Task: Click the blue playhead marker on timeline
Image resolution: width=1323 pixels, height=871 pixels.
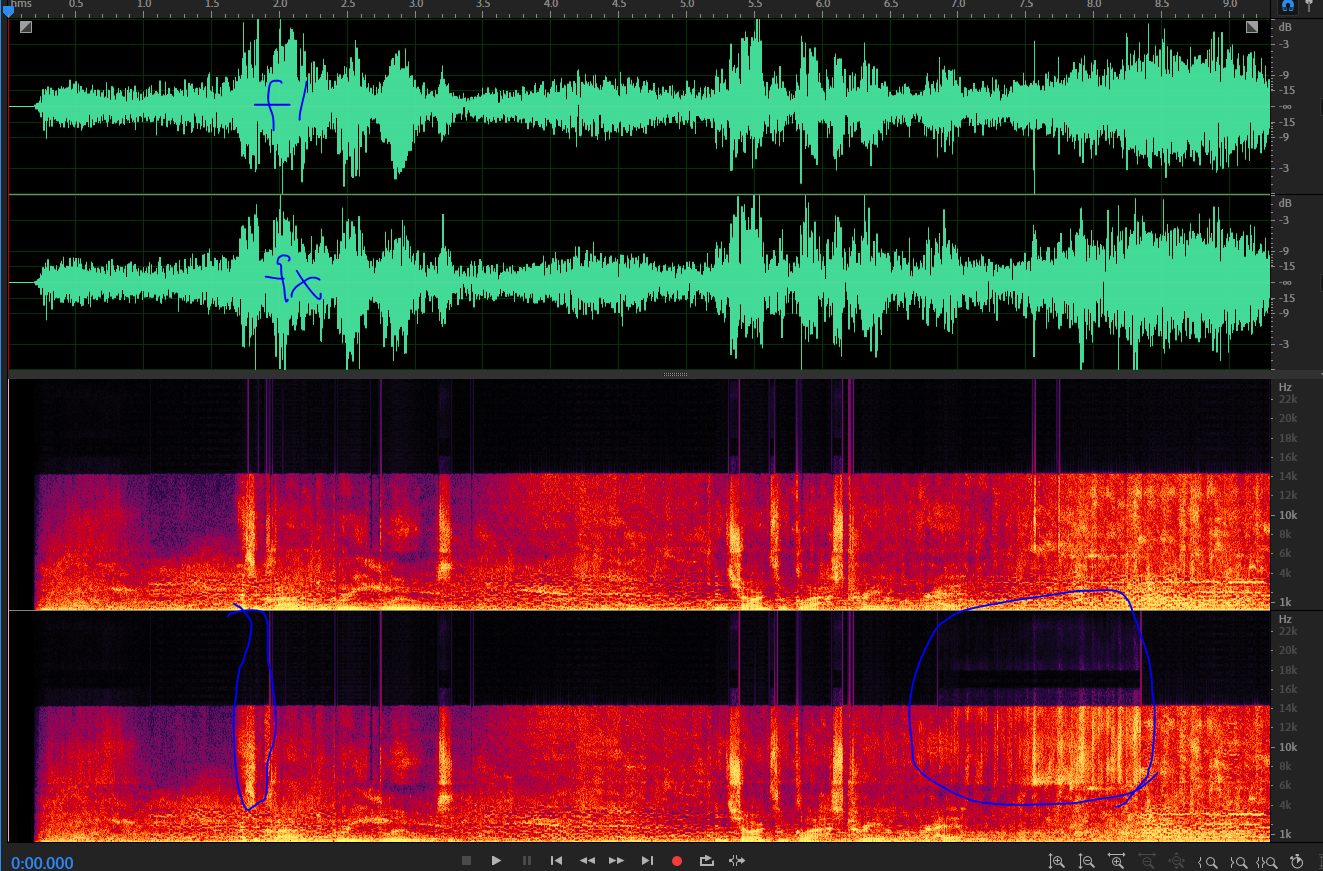Action: 9,9
